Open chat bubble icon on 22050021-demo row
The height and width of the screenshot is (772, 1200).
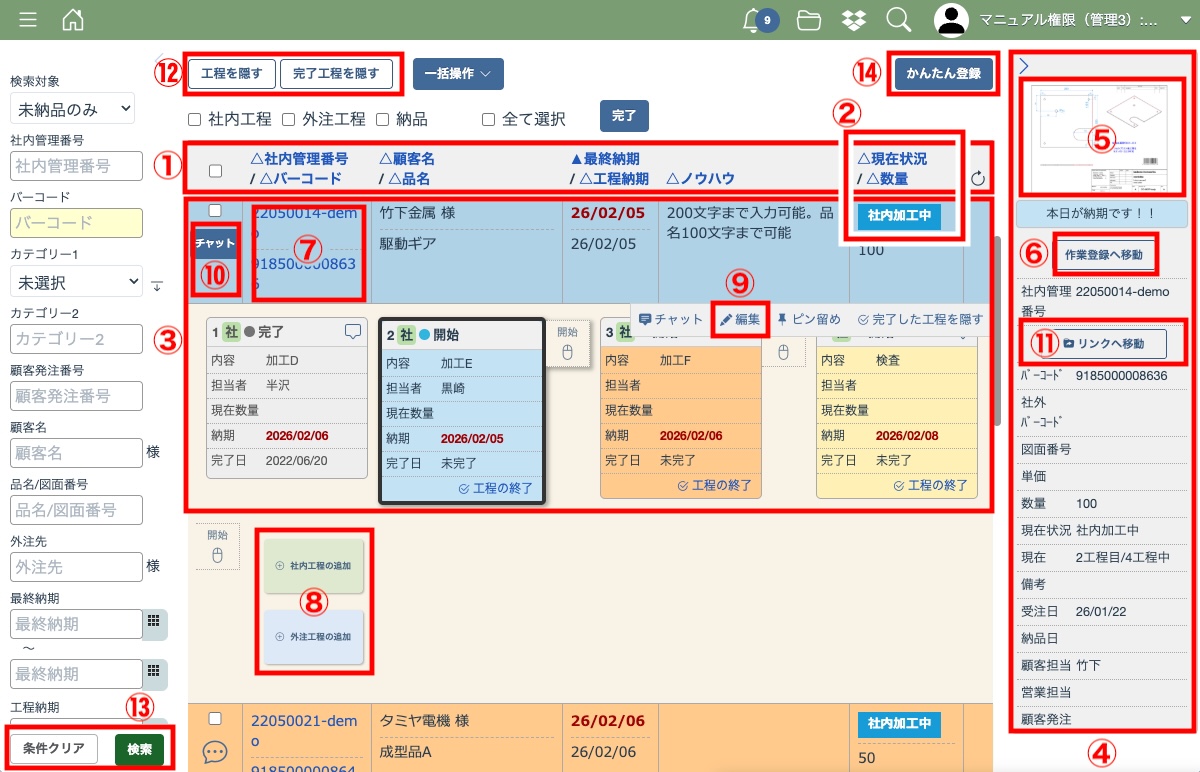pyautogui.click(x=215, y=751)
